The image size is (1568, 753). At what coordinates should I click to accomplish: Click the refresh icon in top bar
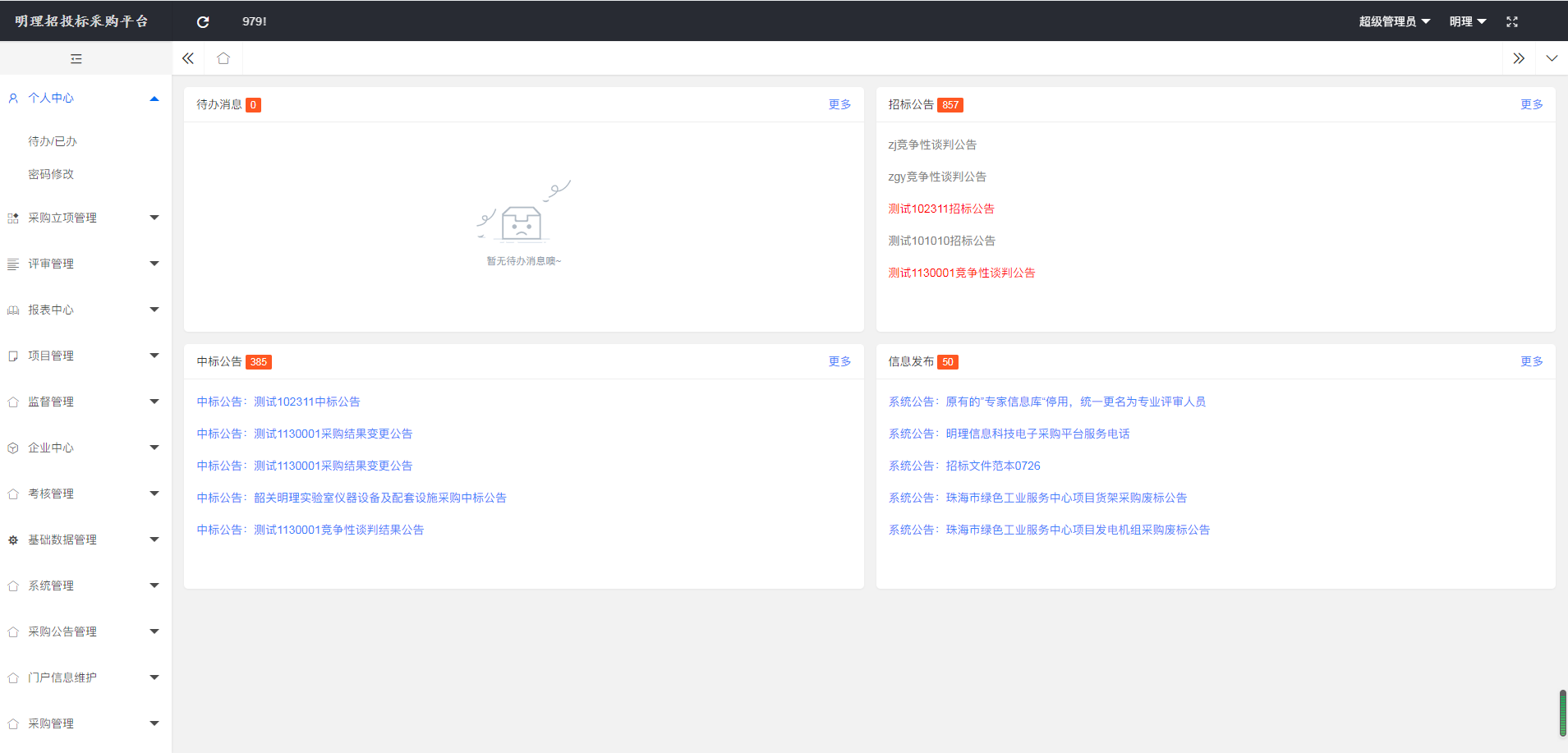click(203, 21)
